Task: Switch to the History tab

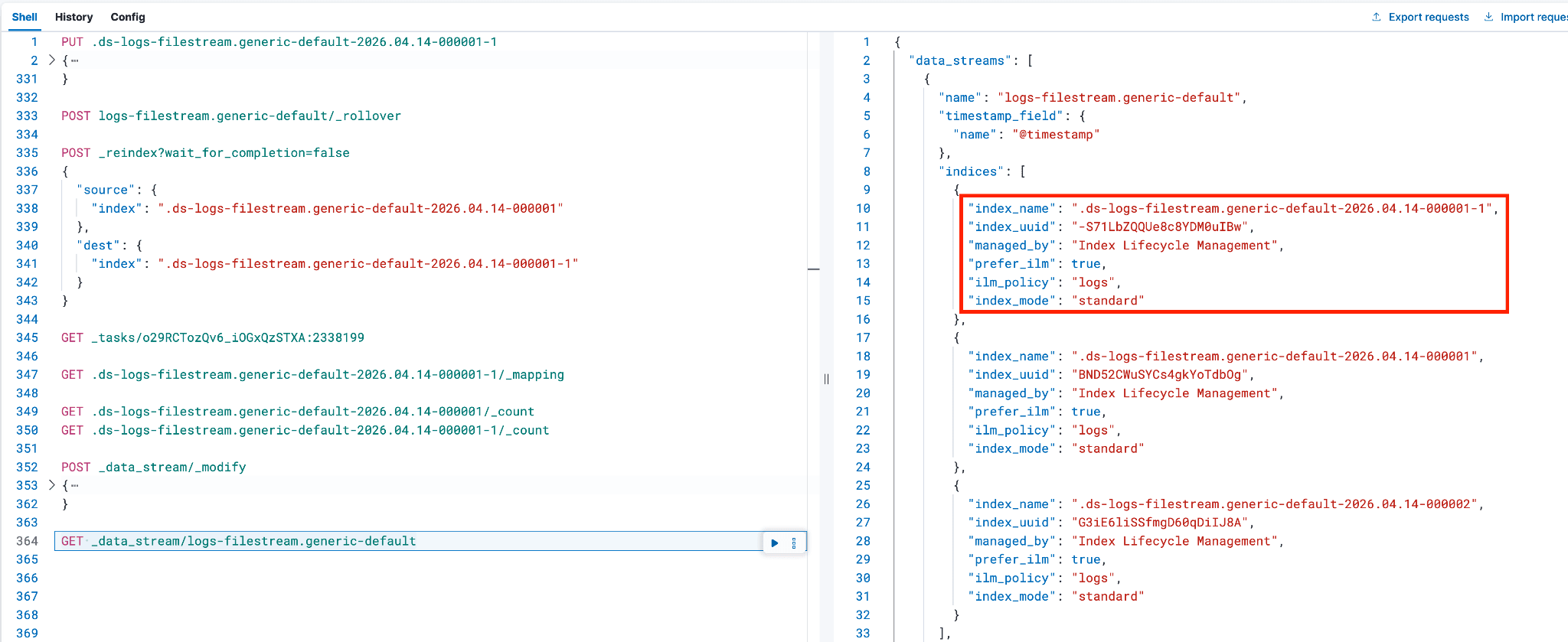Action: tap(73, 17)
